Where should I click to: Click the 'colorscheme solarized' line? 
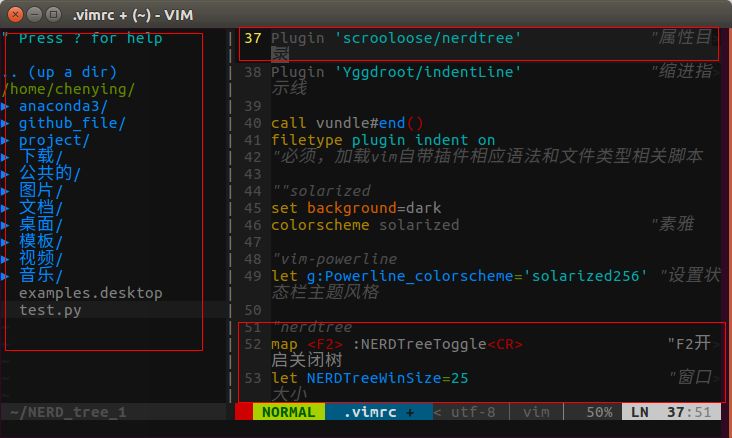coord(365,225)
